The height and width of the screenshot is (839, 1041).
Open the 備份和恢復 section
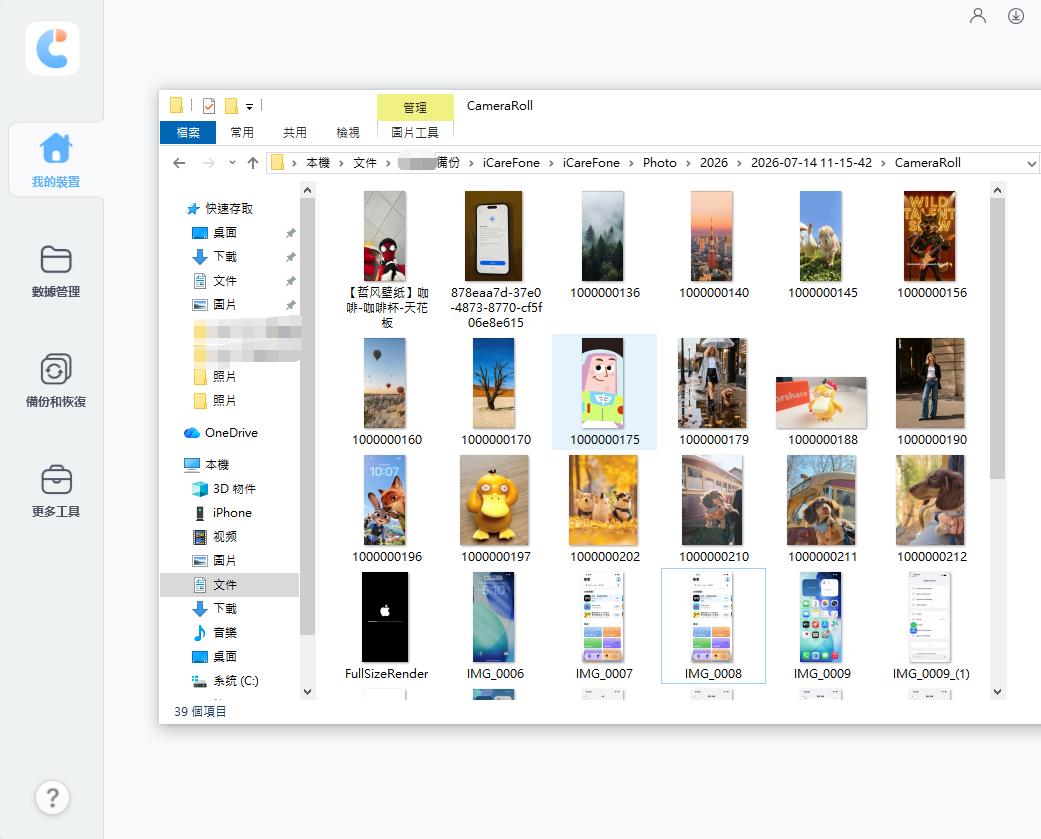pyautogui.click(x=56, y=380)
